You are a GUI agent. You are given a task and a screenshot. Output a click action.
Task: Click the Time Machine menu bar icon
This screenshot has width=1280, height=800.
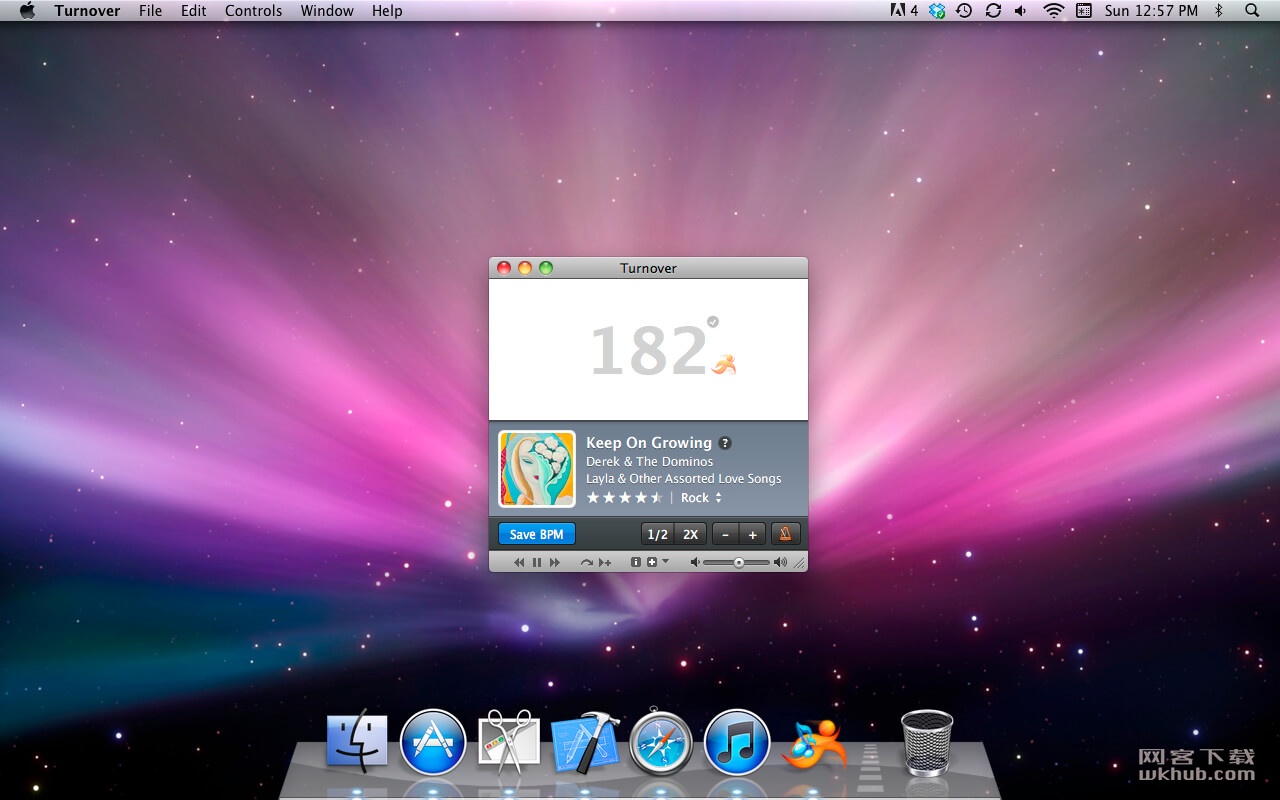click(964, 11)
